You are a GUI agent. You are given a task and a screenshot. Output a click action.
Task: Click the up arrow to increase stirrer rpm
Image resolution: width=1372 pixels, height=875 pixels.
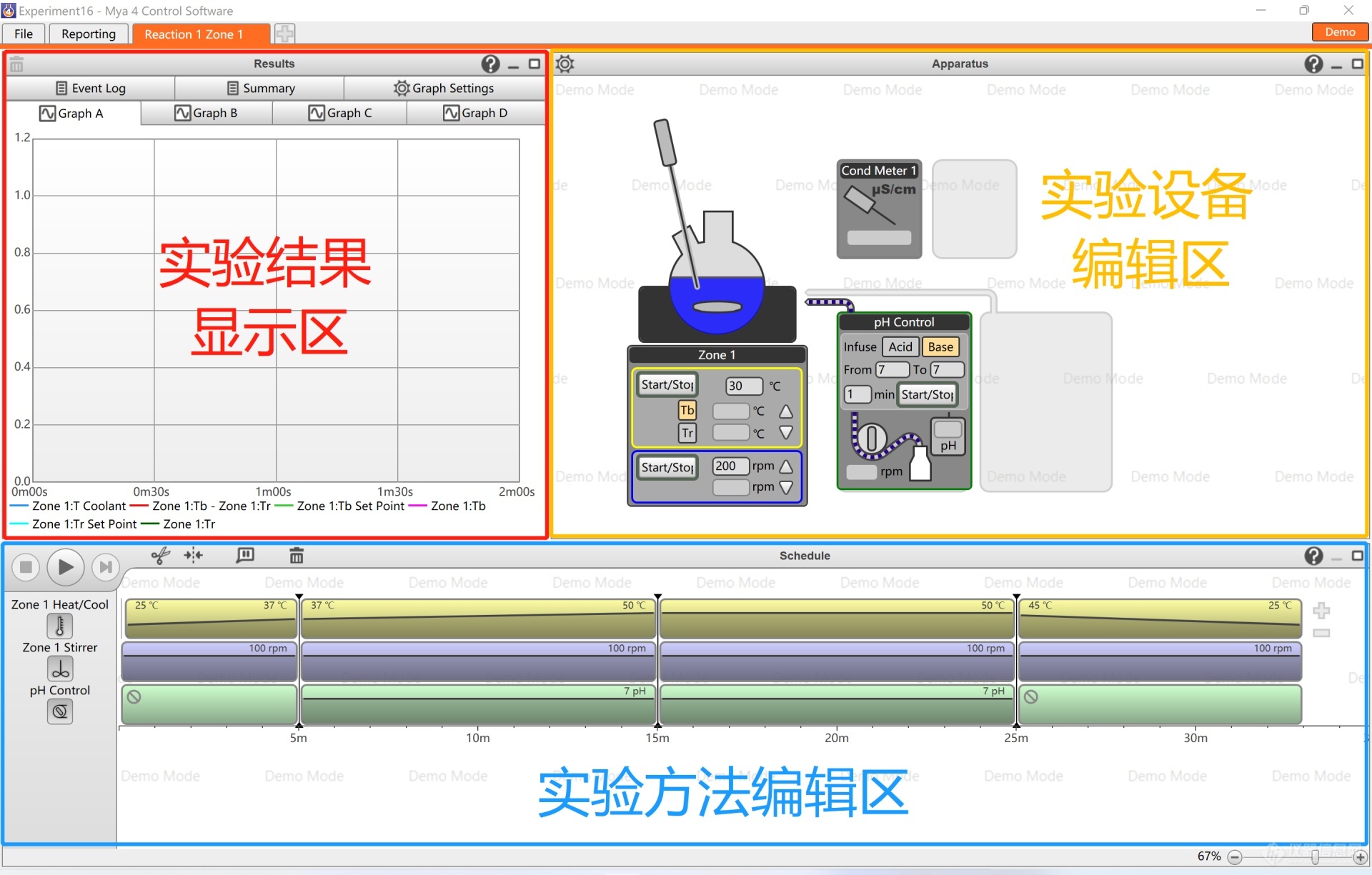click(x=786, y=466)
